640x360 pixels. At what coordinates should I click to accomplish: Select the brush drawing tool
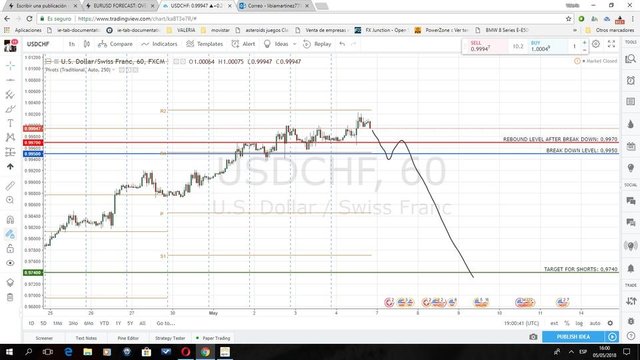click(x=10, y=109)
